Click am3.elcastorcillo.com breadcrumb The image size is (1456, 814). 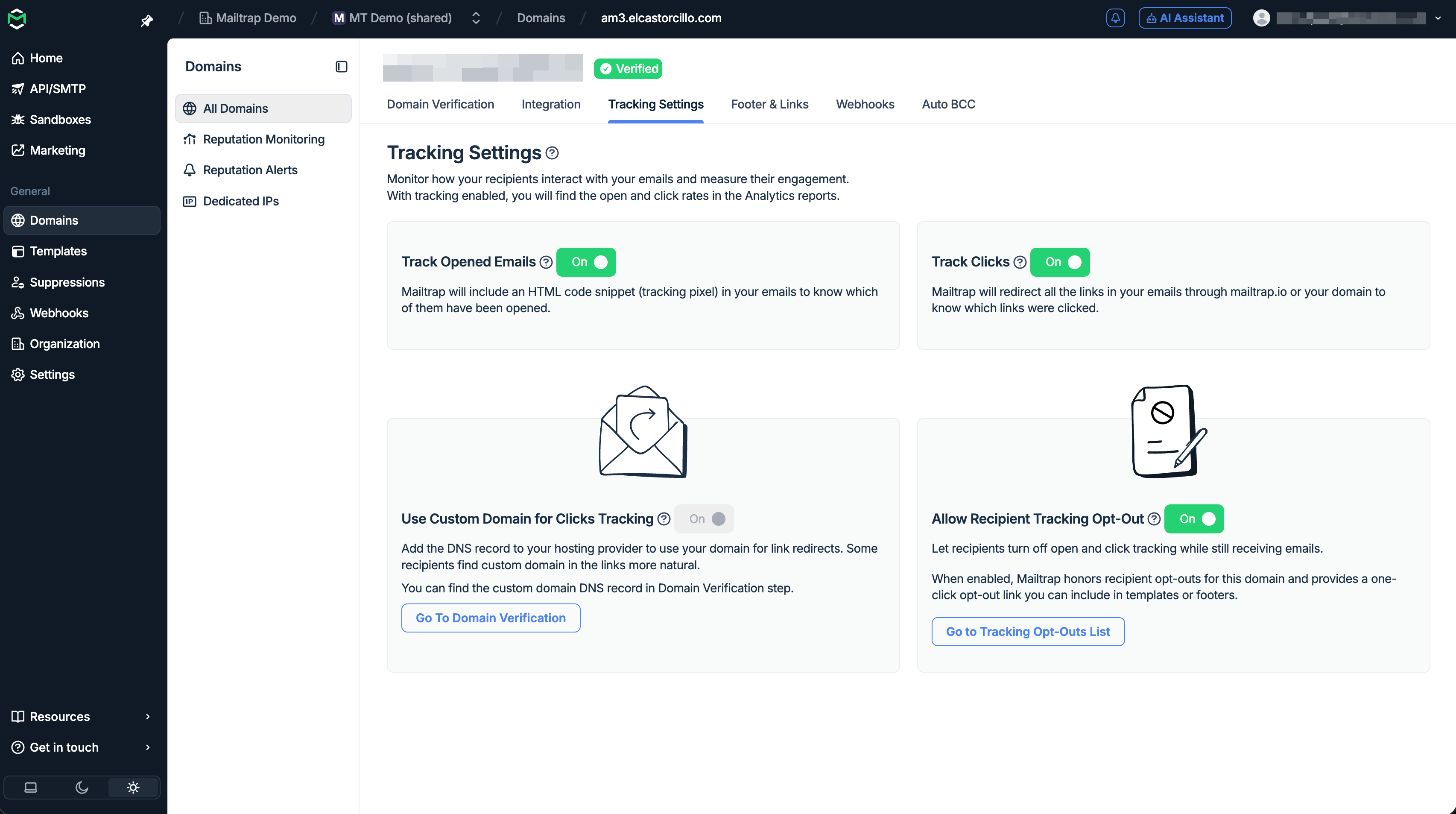click(661, 18)
